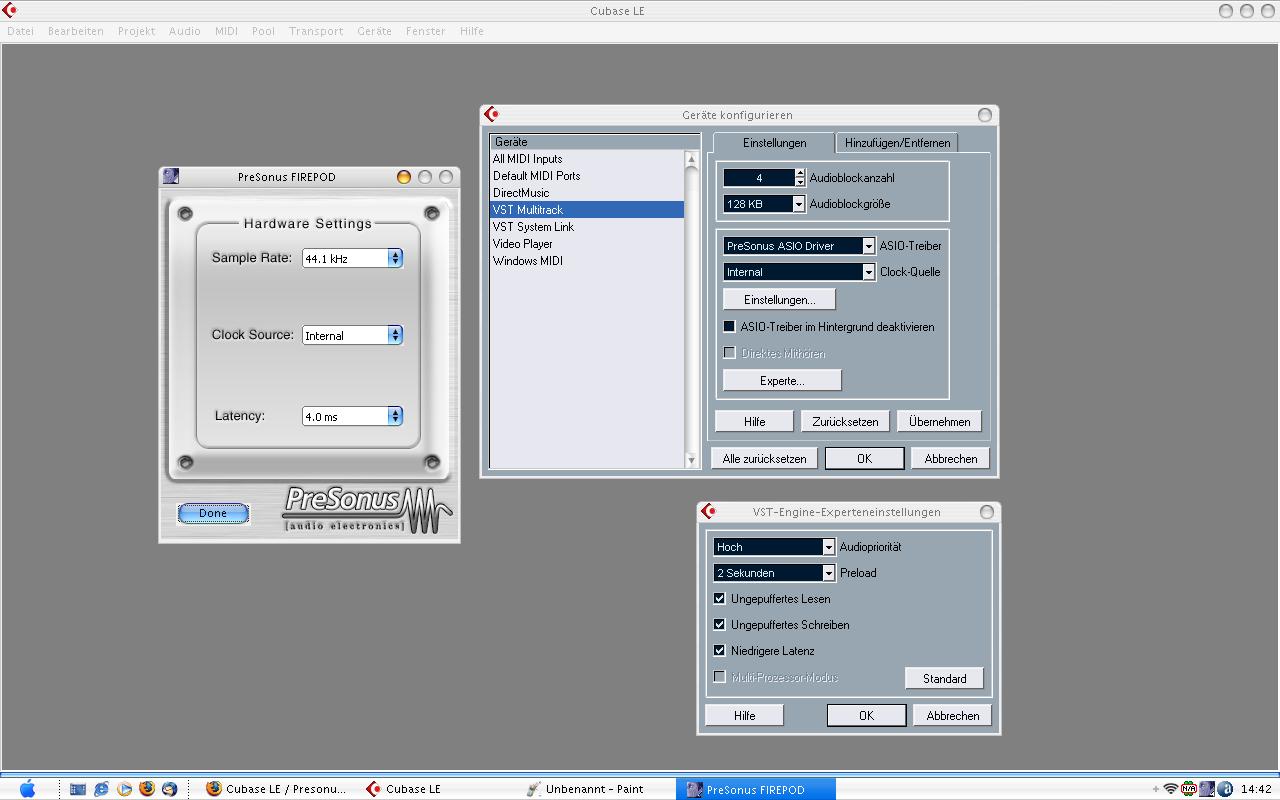The height and width of the screenshot is (800, 1280).
Task: Switch to Firefox 'Cubase LE / Presonu...' taskbar item
Action: [x=275, y=789]
